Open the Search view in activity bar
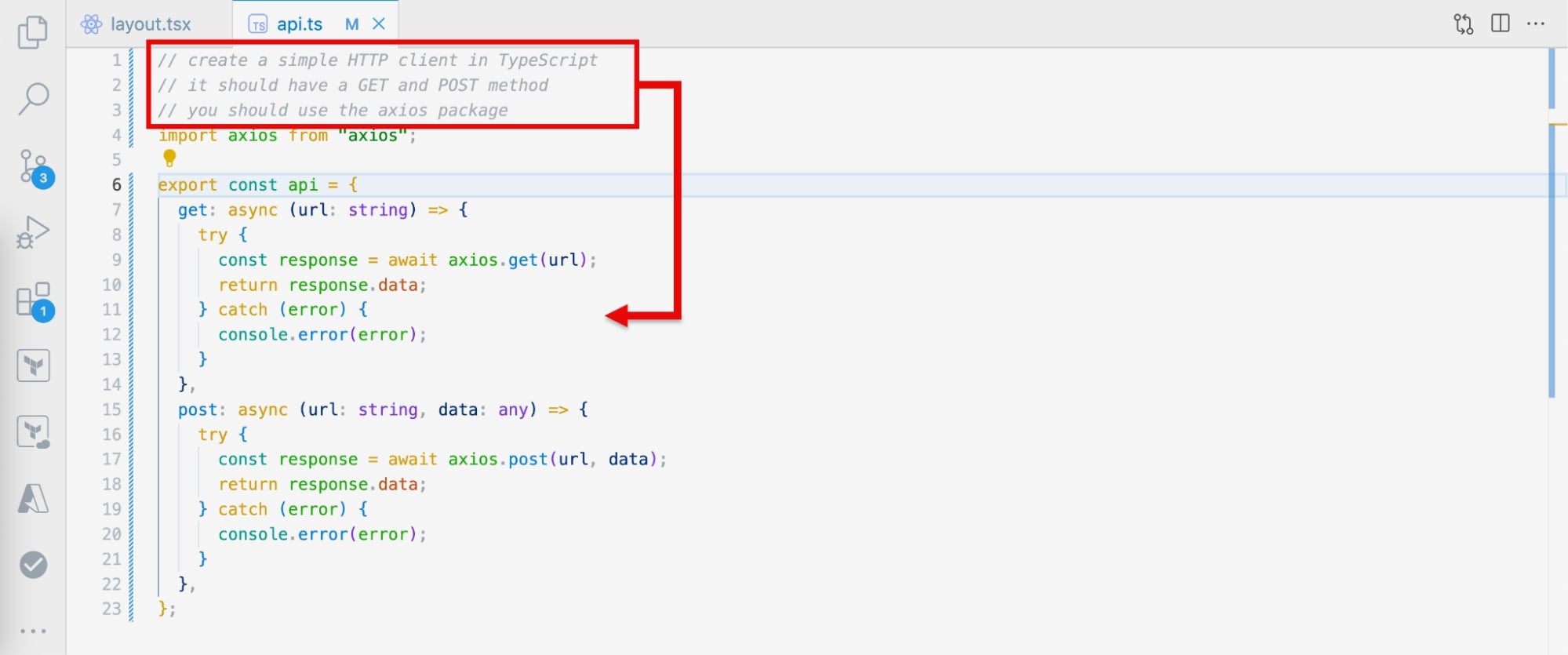The image size is (1568, 655). click(33, 99)
